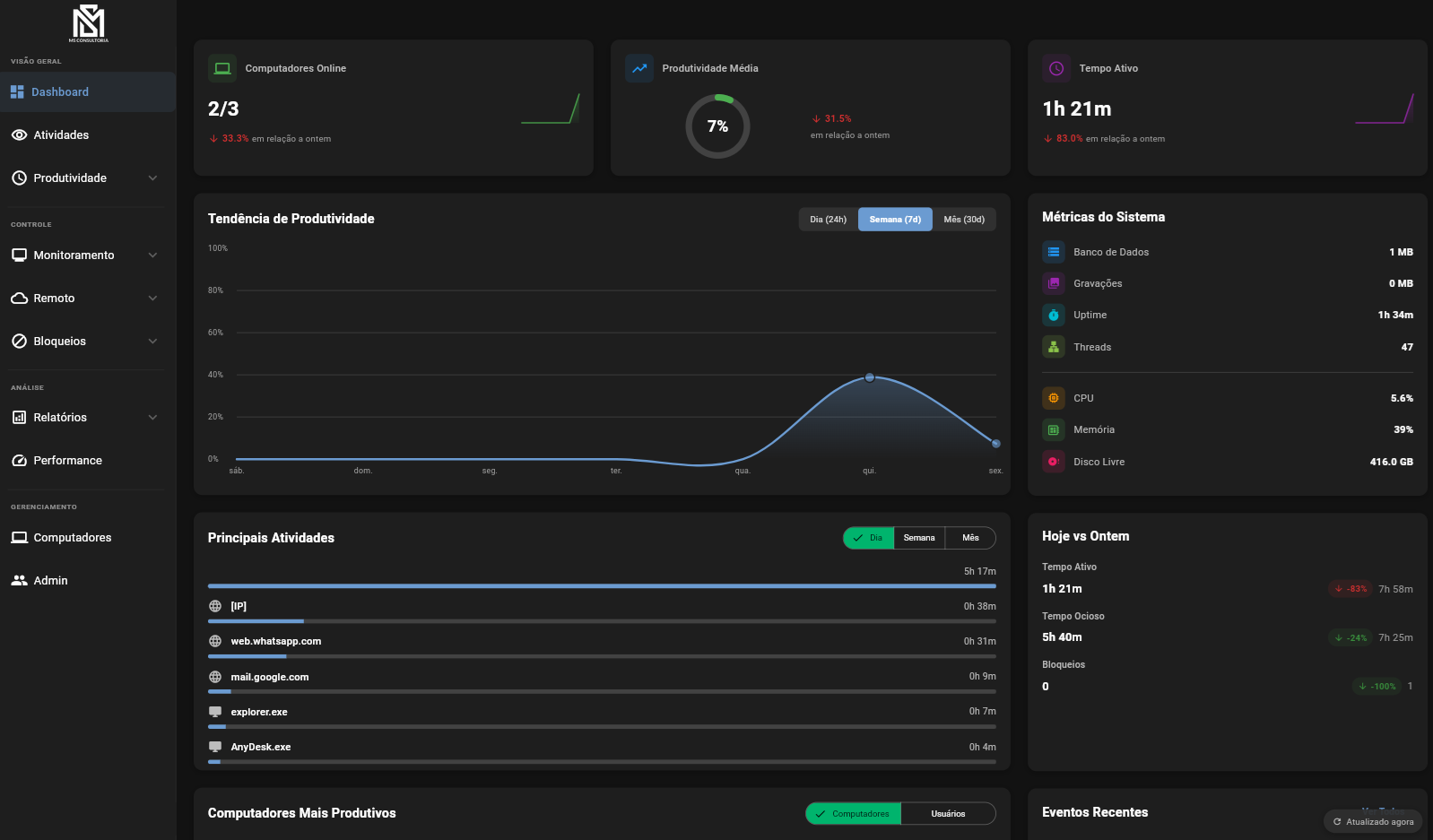Click the CPU metric icon
The width and height of the screenshot is (1433, 840).
pyautogui.click(x=1054, y=398)
